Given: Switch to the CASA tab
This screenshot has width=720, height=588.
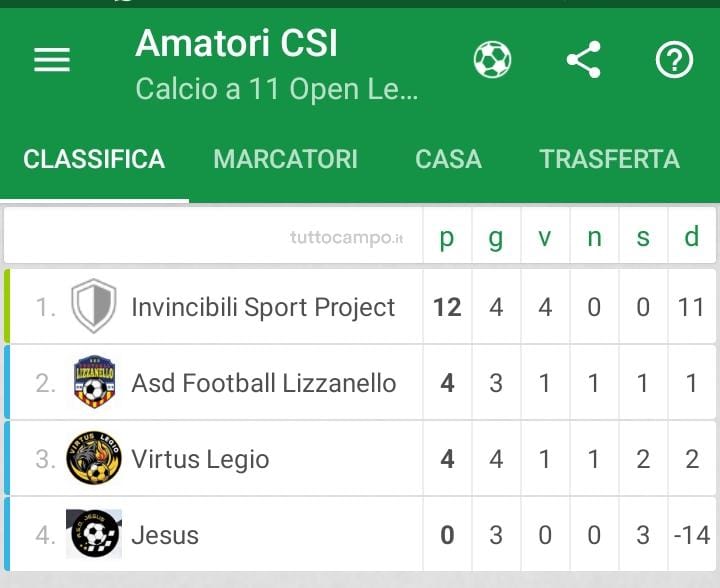Looking at the screenshot, I should pyautogui.click(x=448, y=159).
